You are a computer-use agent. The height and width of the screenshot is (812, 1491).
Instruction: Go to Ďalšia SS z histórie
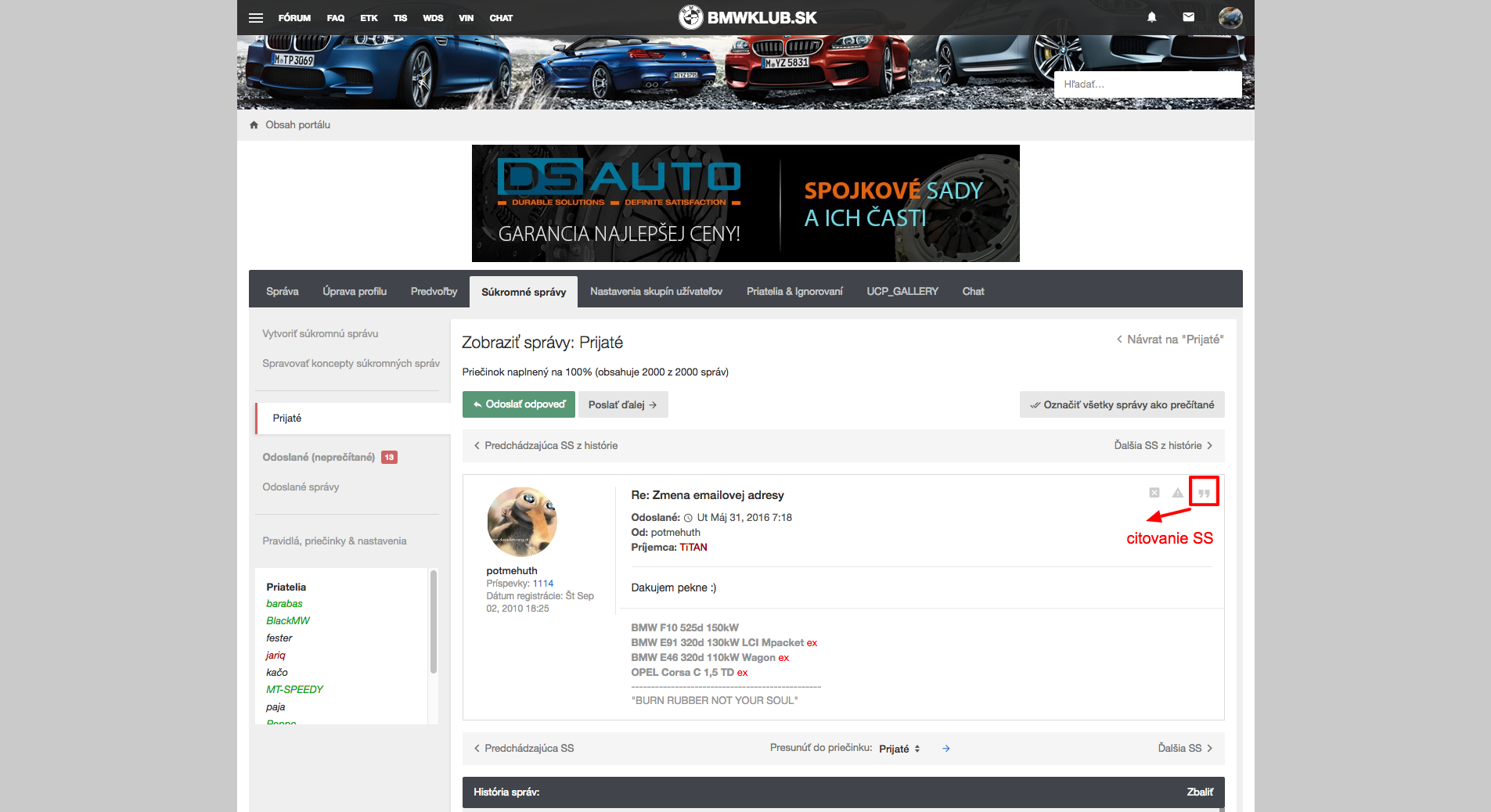coord(1162,445)
